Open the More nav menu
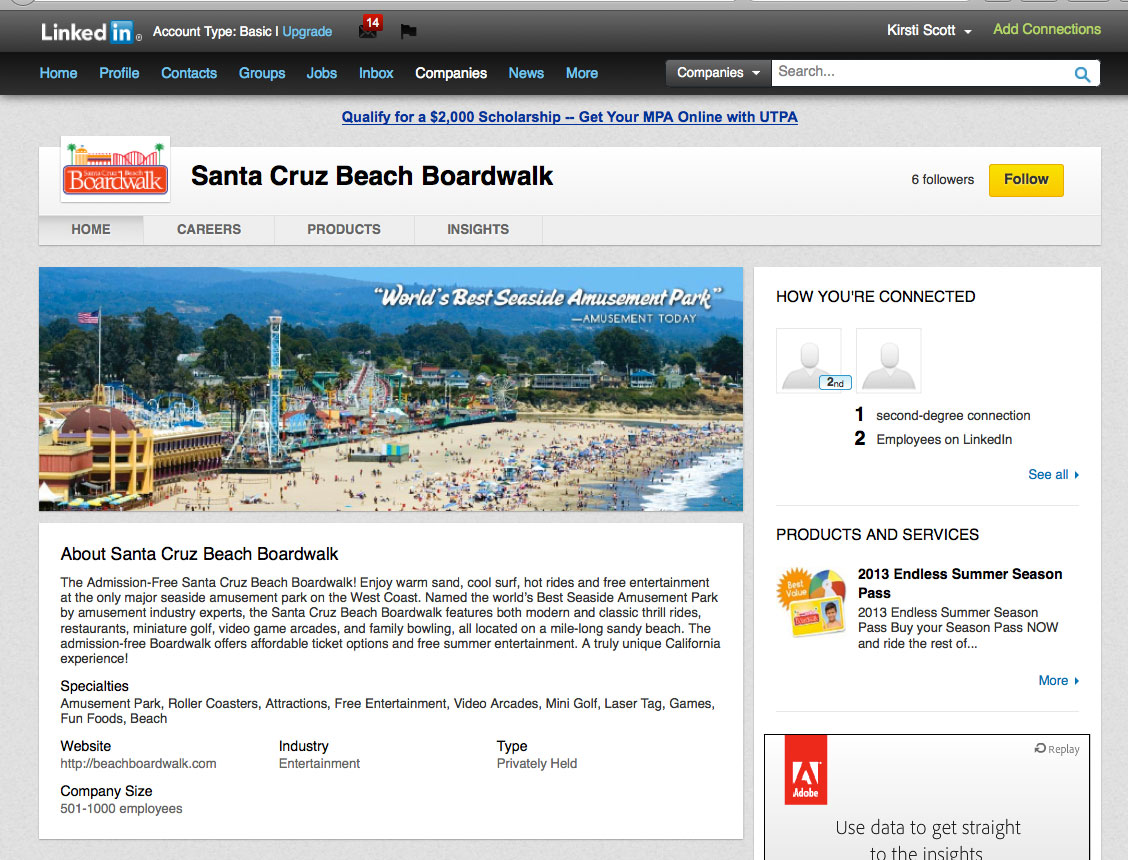 pyautogui.click(x=581, y=73)
